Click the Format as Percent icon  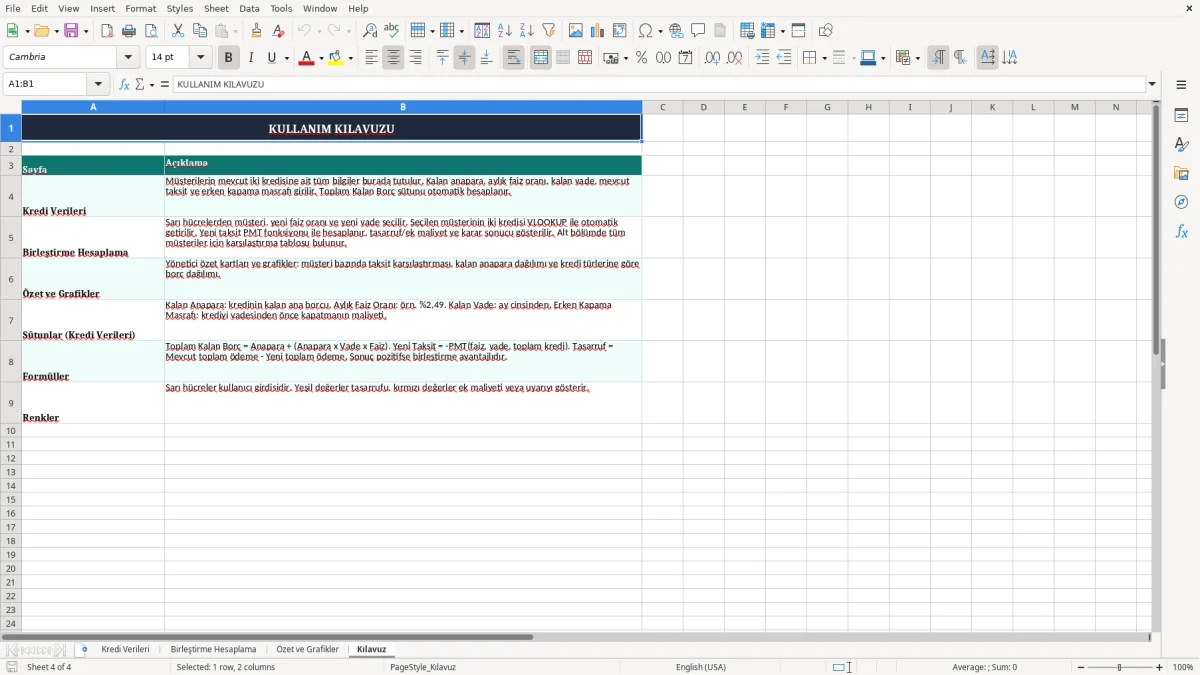pyautogui.click(x=641, y=58)
